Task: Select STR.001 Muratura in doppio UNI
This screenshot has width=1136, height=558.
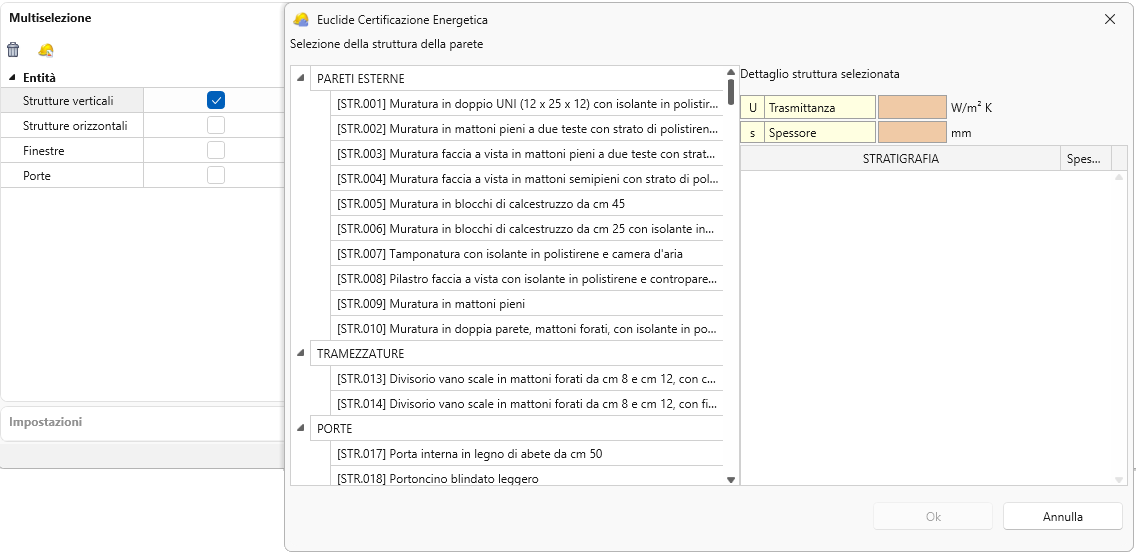Action: click(527, 103)
